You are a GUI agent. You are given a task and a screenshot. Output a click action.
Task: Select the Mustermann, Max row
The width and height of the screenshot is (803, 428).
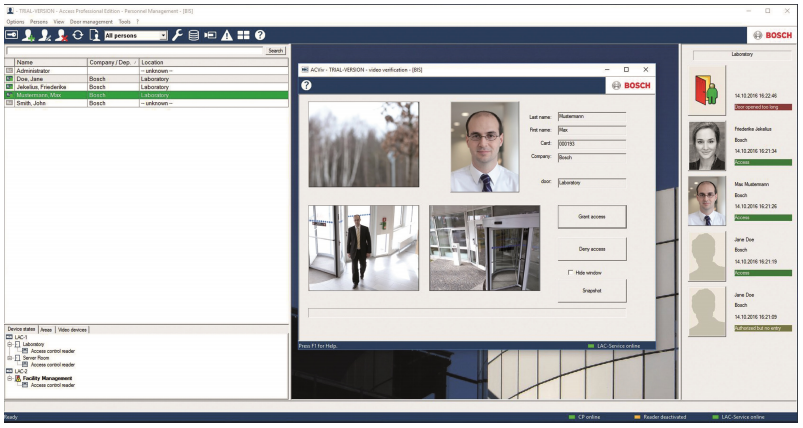pyautogui.click(x=146, y=95)
